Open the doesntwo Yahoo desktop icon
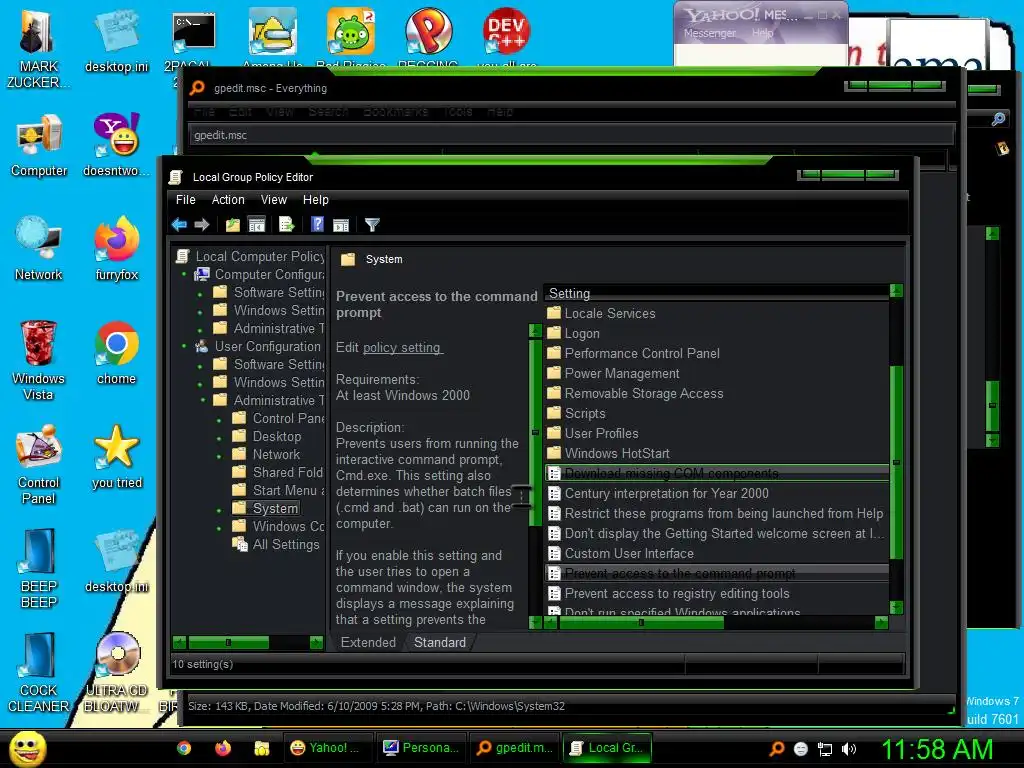1024x768 pixels. click(117, 146)
